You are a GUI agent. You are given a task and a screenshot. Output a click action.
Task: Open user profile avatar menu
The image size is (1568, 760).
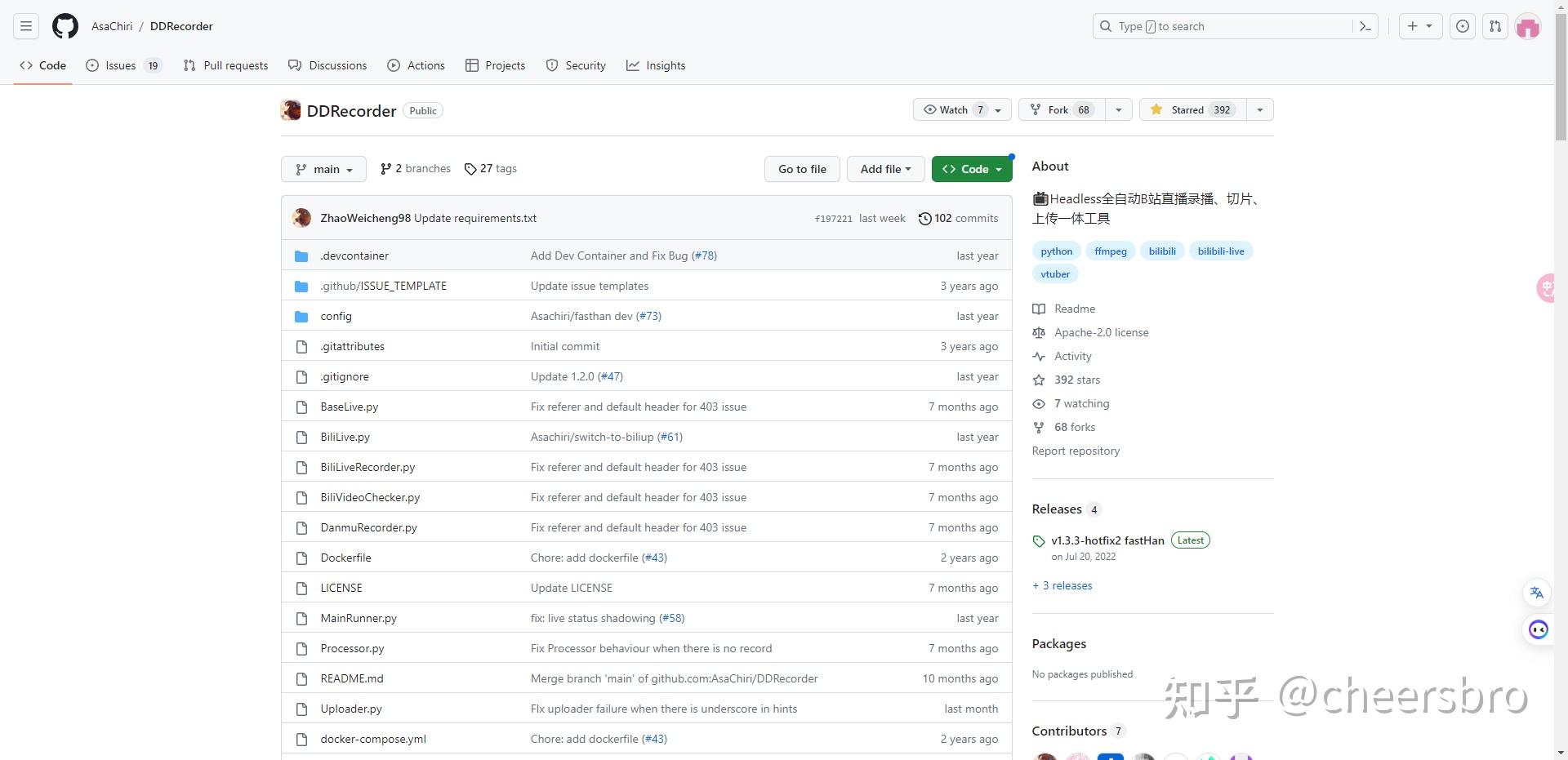point(1528,26)
